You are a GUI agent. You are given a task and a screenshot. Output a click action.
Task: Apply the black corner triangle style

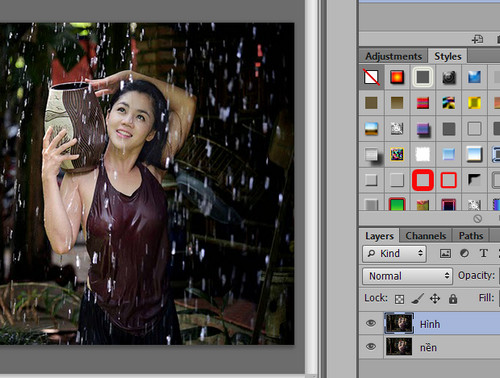click(x=474, y=180)
